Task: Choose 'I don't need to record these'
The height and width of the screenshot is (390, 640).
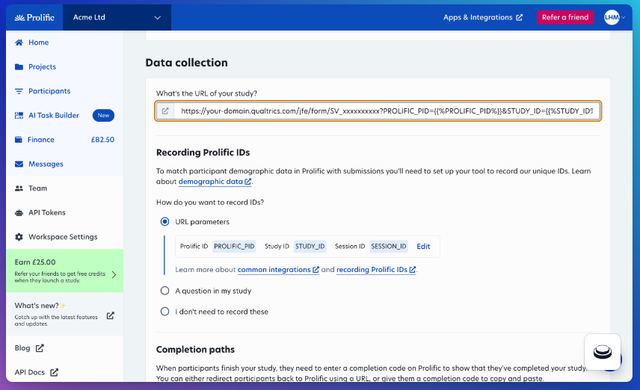Action: 164,311
